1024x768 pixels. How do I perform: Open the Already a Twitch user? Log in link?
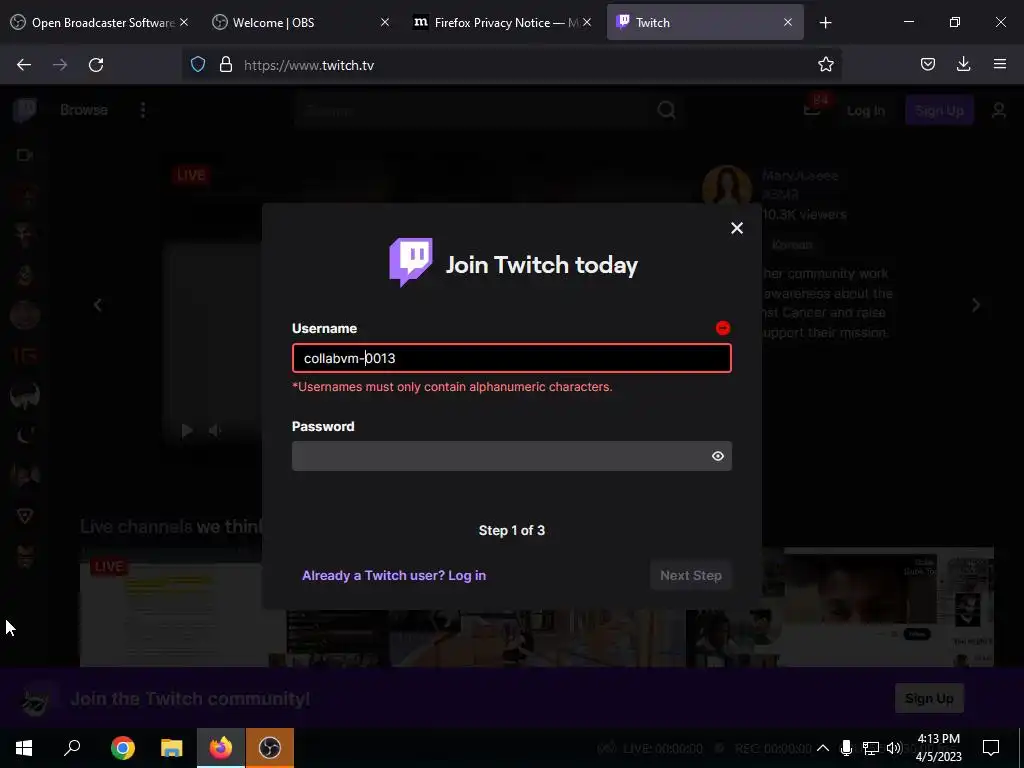(394, 575)
